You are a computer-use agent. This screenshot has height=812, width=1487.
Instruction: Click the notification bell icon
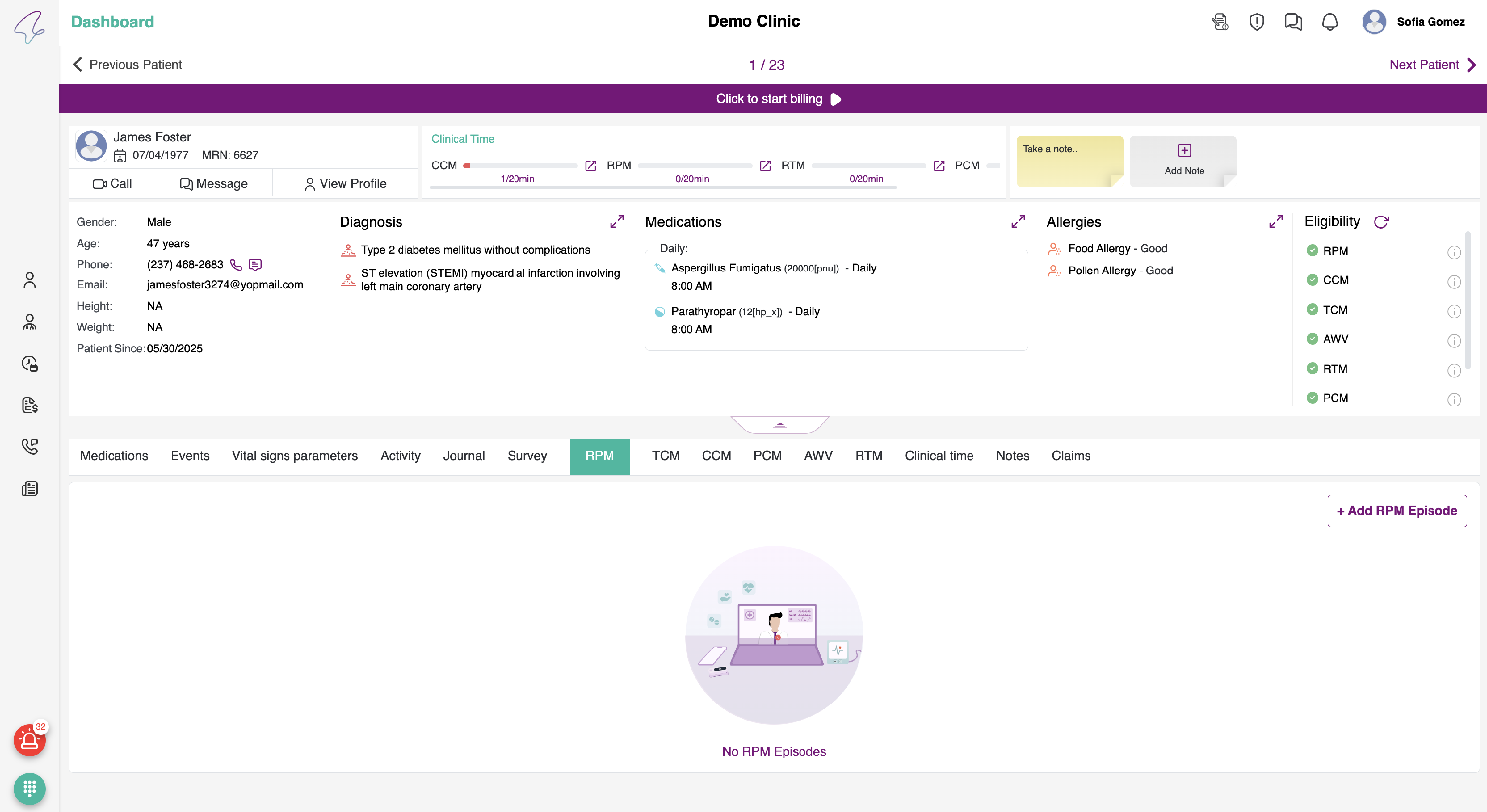[x=1329, y=22]
